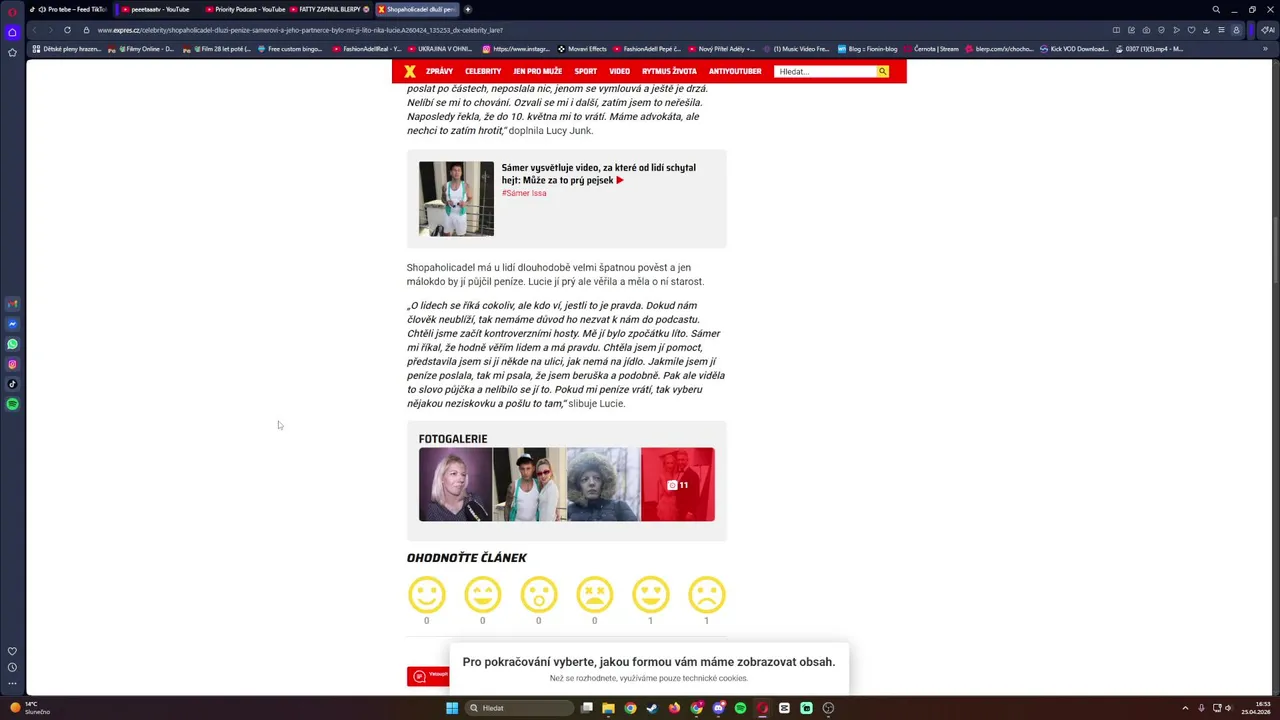Open the ANTIYOUTUBER menu item

click(x=735, y=72)
